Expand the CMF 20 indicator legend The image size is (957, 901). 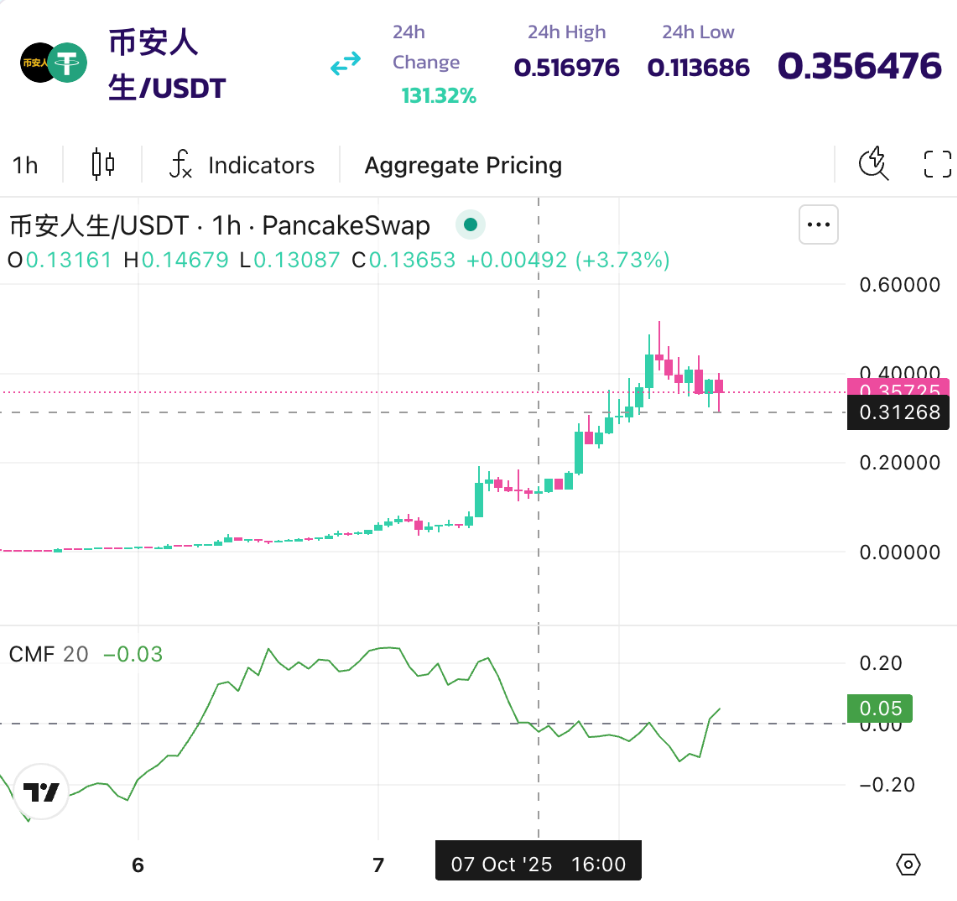tap(50, 652)
